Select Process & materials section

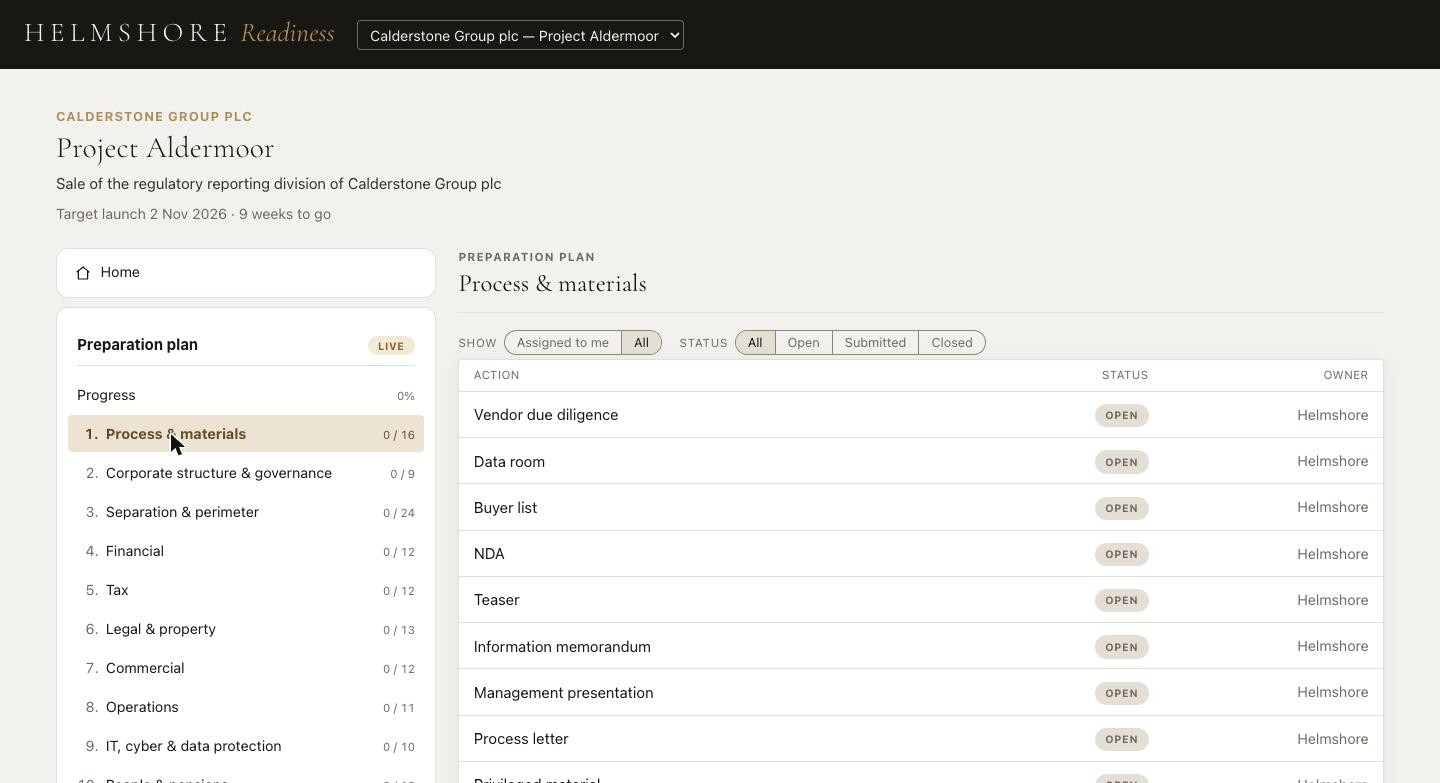pos(246,434)
